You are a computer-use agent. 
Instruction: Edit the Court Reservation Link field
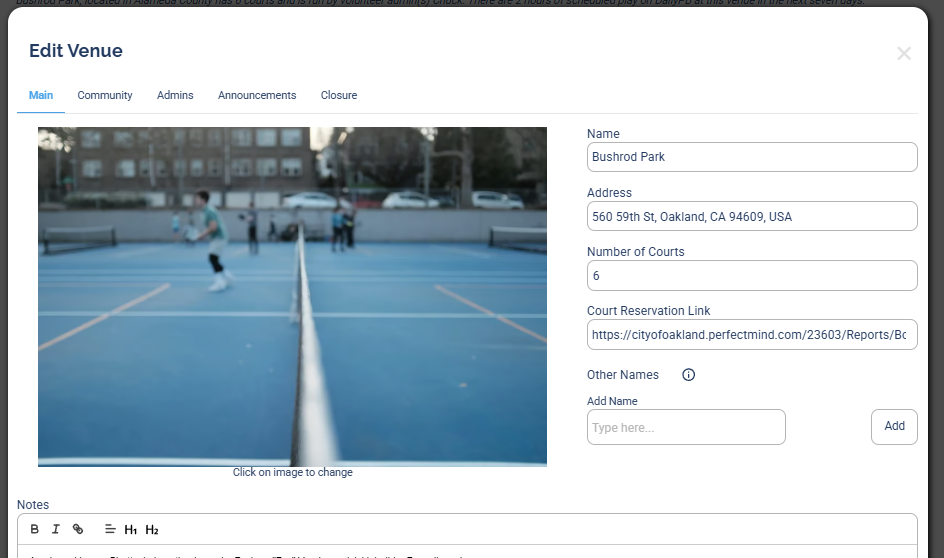click(x=752, y=335)
